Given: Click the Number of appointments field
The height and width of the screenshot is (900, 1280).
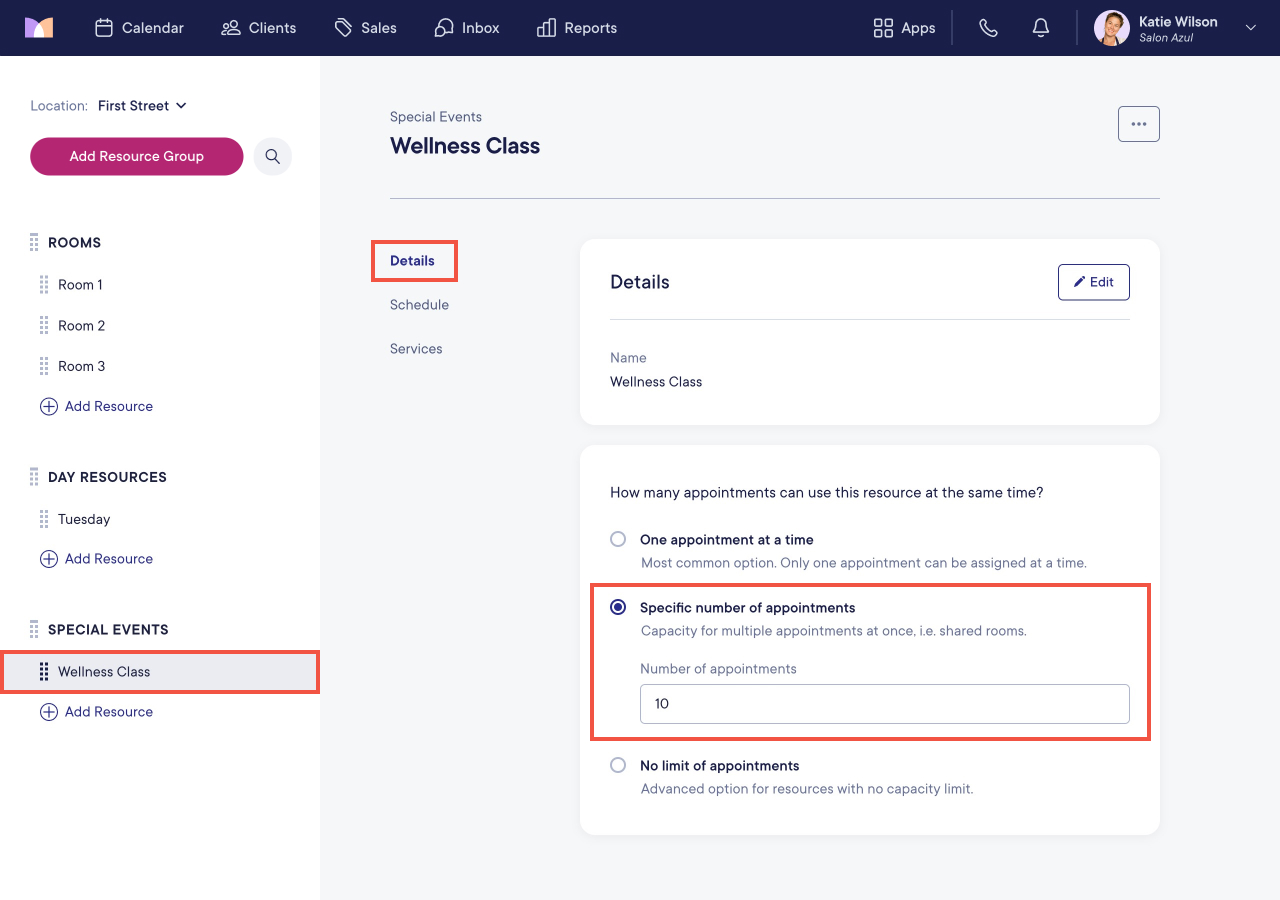Looking at the screenshot, I should pyautogui.click(x=885, y=704).
